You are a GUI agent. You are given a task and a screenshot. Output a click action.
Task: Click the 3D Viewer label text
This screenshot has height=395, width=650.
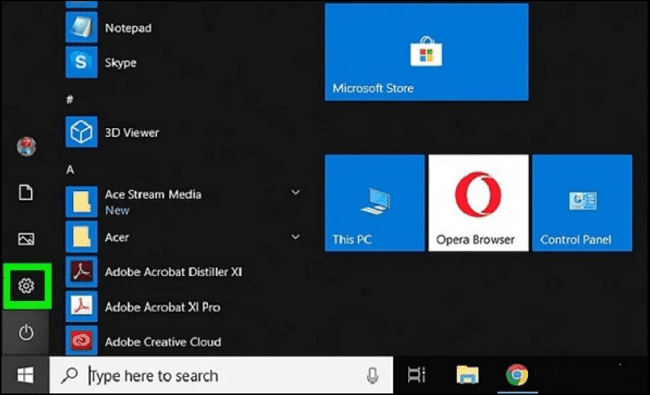[132, 133]
